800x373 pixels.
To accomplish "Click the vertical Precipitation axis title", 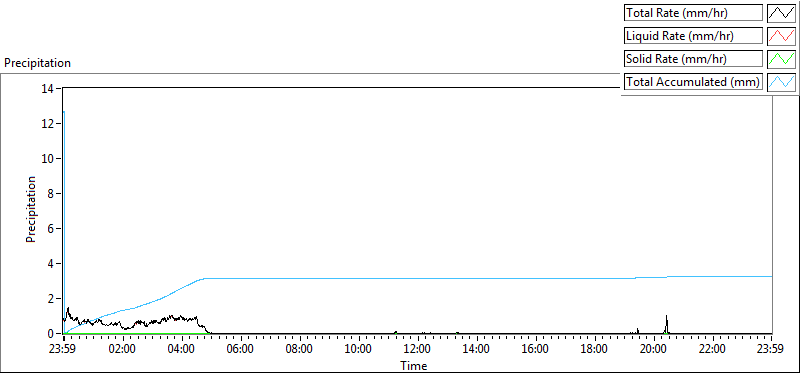I will 31,210.
